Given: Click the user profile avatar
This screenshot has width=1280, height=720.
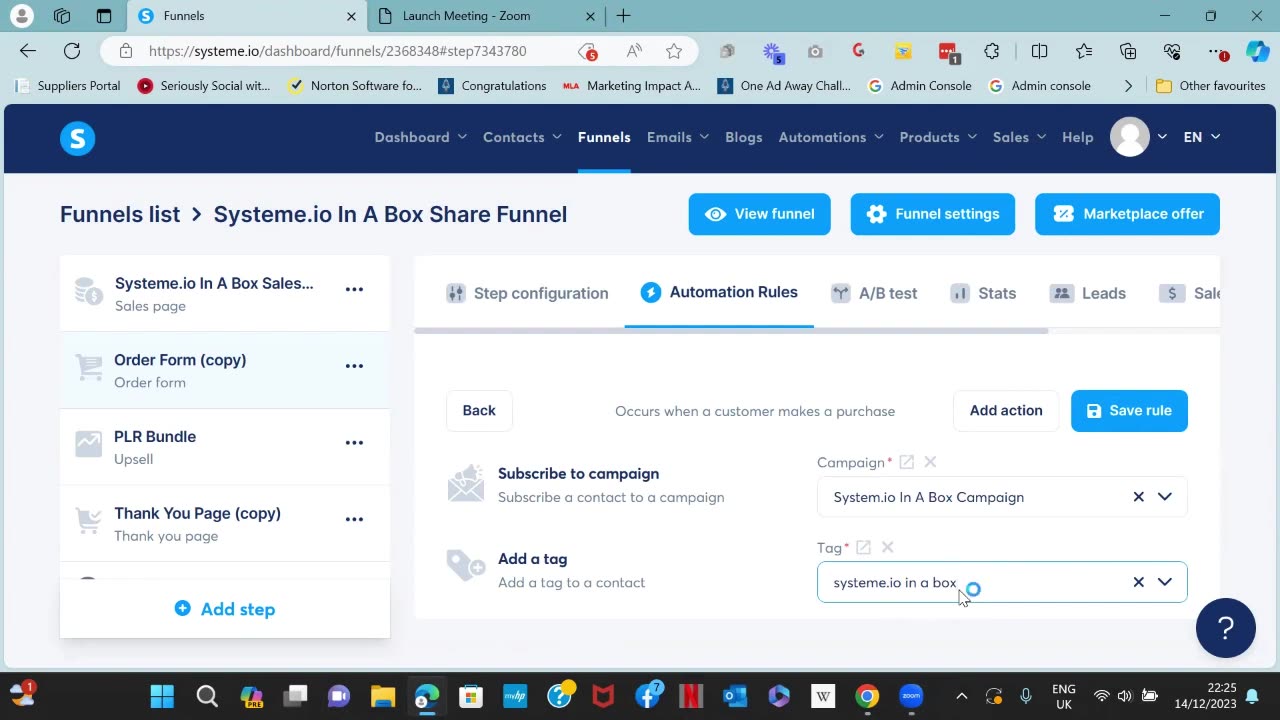Looking at the screenshot, I should 1130,137.
